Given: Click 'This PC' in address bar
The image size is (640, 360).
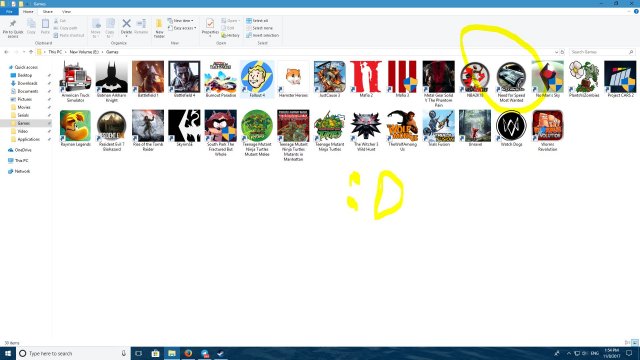Looking at the screenshot, I should [x=55, y=52].
